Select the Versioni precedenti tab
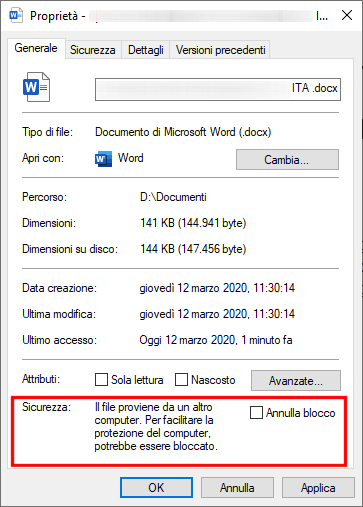This screenshot has width=363, height=507. tap(220, 50)
